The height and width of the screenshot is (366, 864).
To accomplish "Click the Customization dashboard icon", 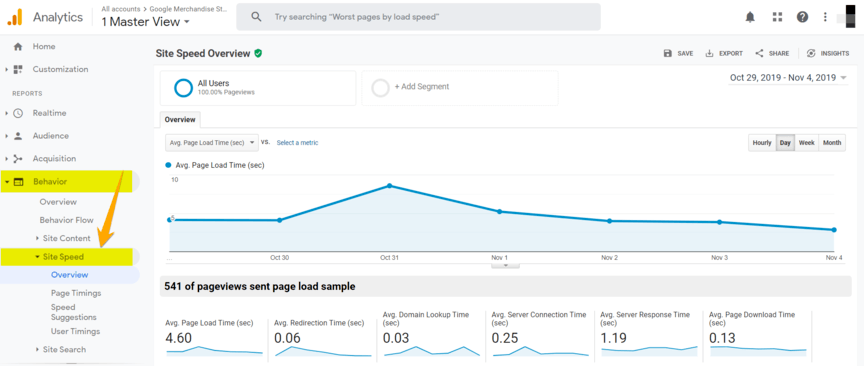I will coord(18,69).
